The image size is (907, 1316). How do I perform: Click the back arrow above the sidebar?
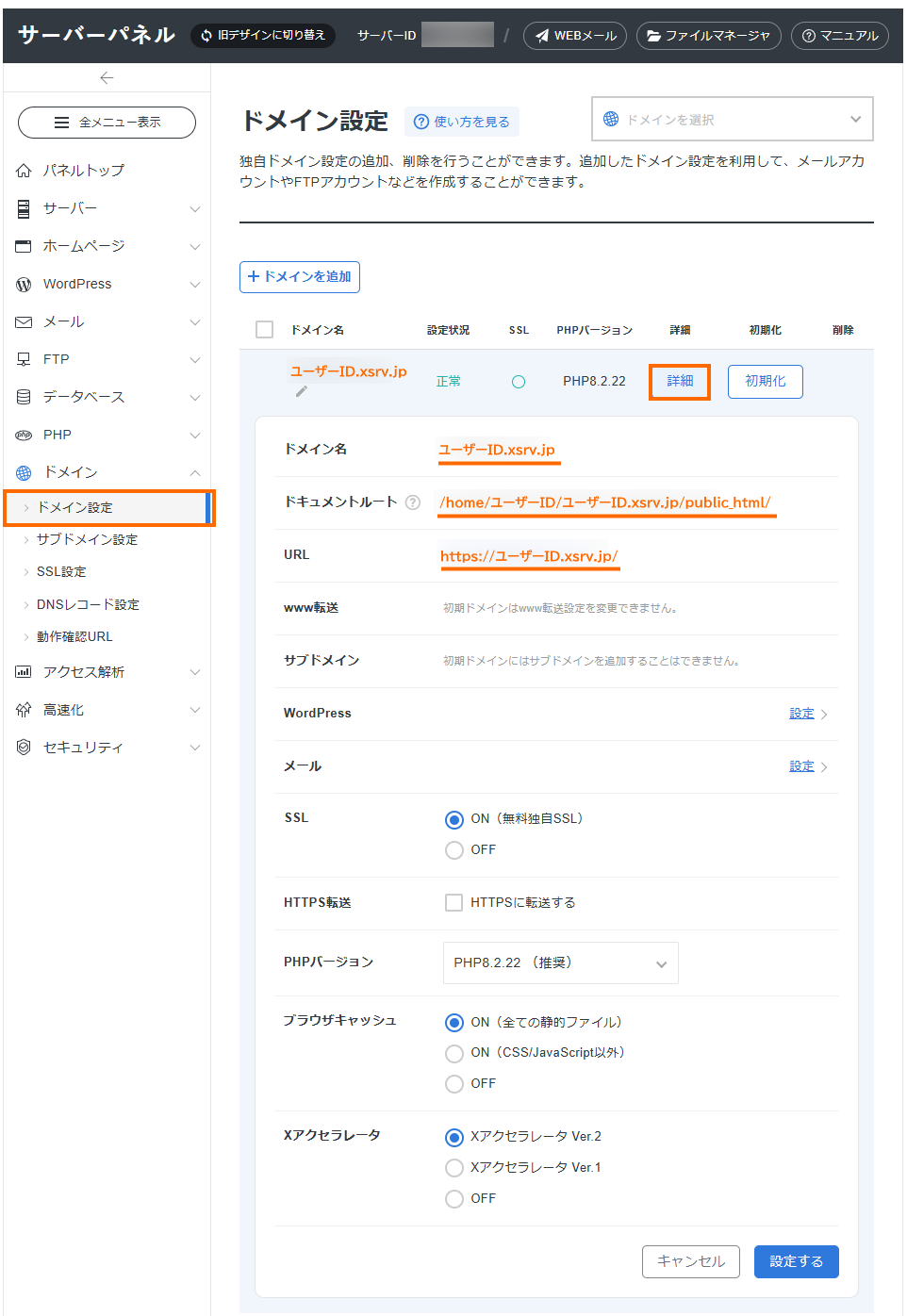point(107,78)
